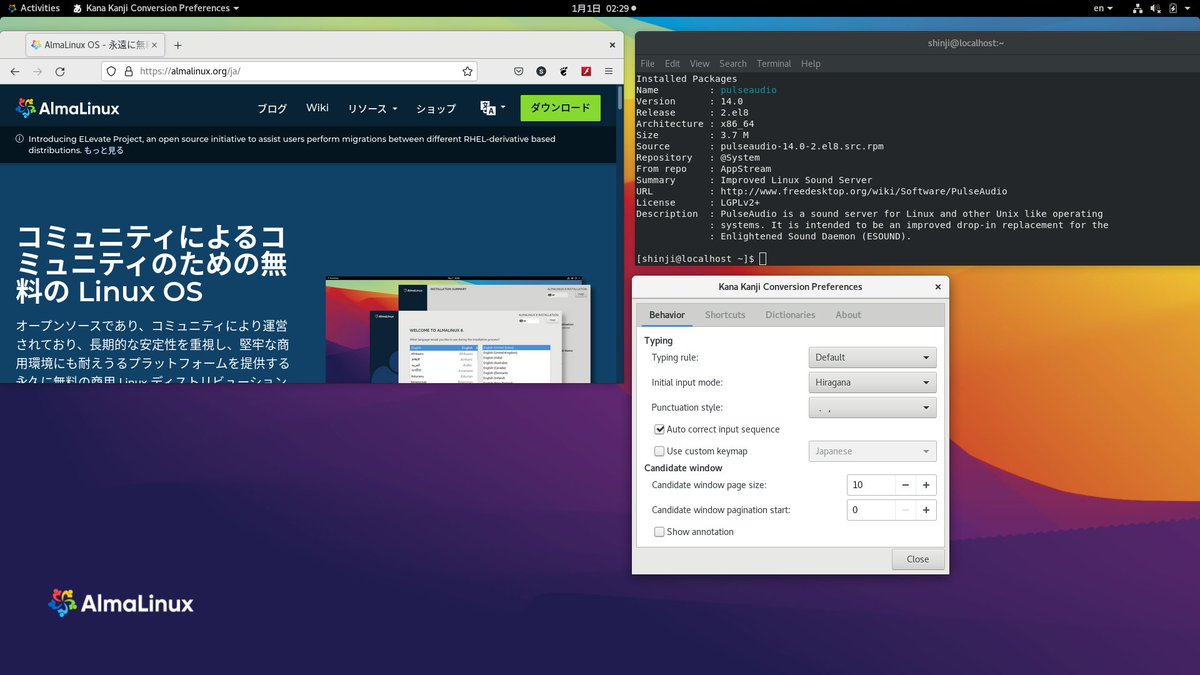Viewport: 1200px width, 675px height.
Task: Click the freedesktop PulseAudio URL in terminal
Action: 864,191
